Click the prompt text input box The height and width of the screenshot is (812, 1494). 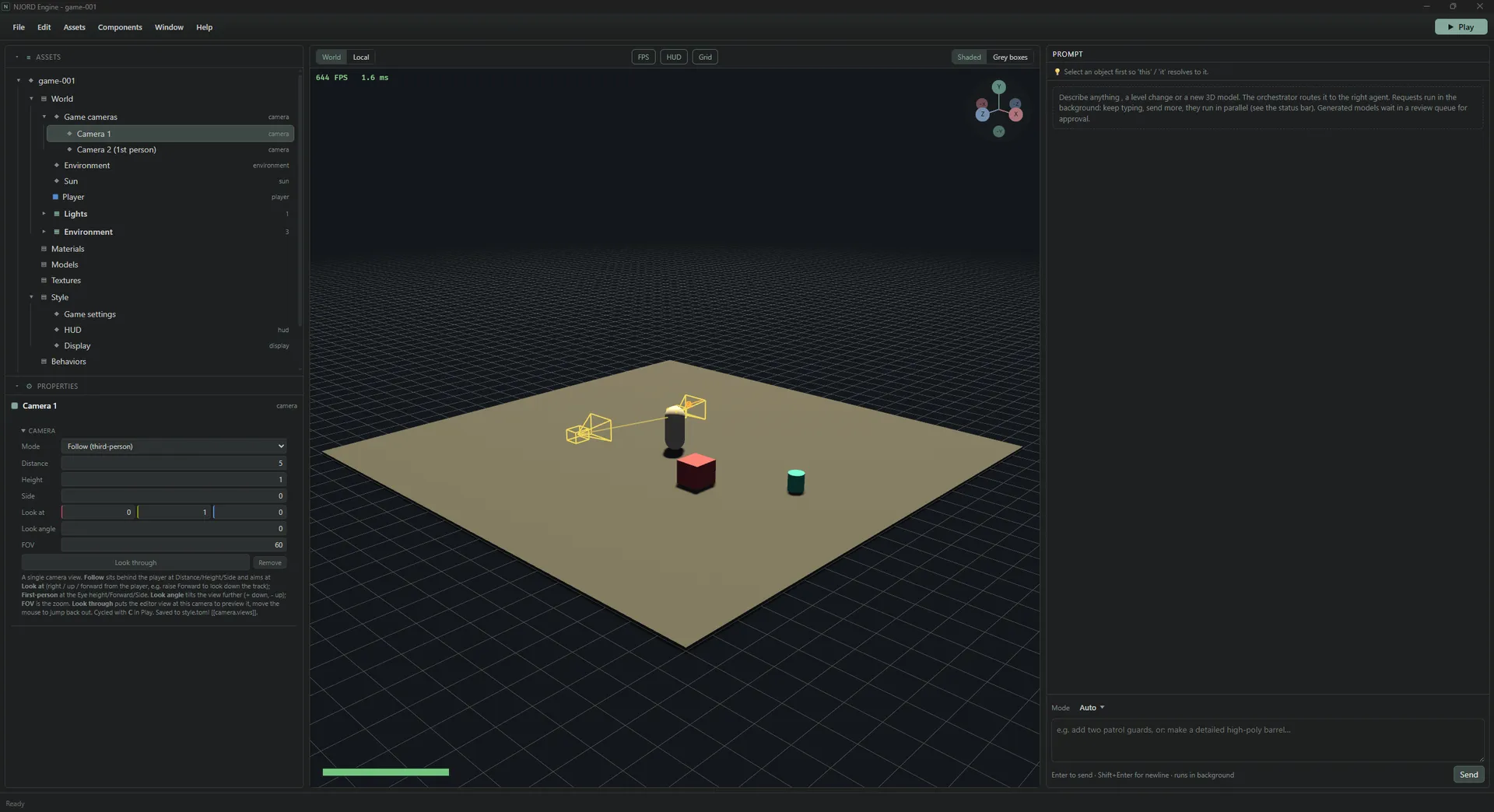click(1268, 740)
